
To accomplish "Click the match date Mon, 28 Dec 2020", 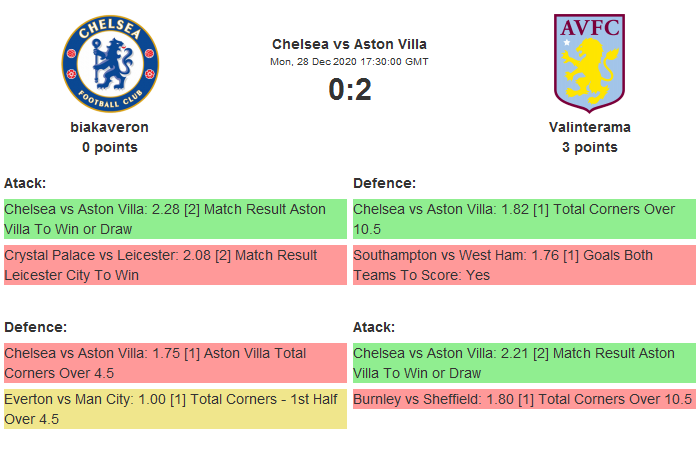I will coord(349,61).
